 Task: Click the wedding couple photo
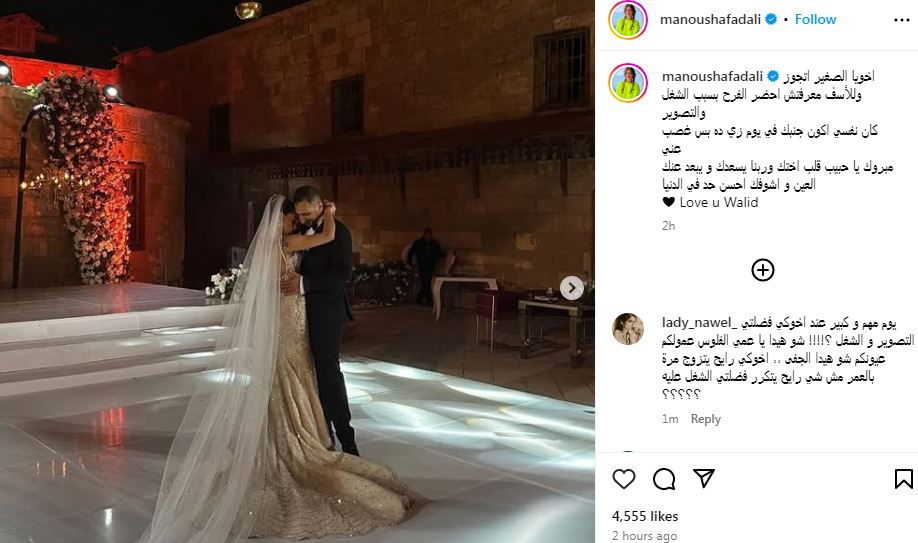point(297,271)
